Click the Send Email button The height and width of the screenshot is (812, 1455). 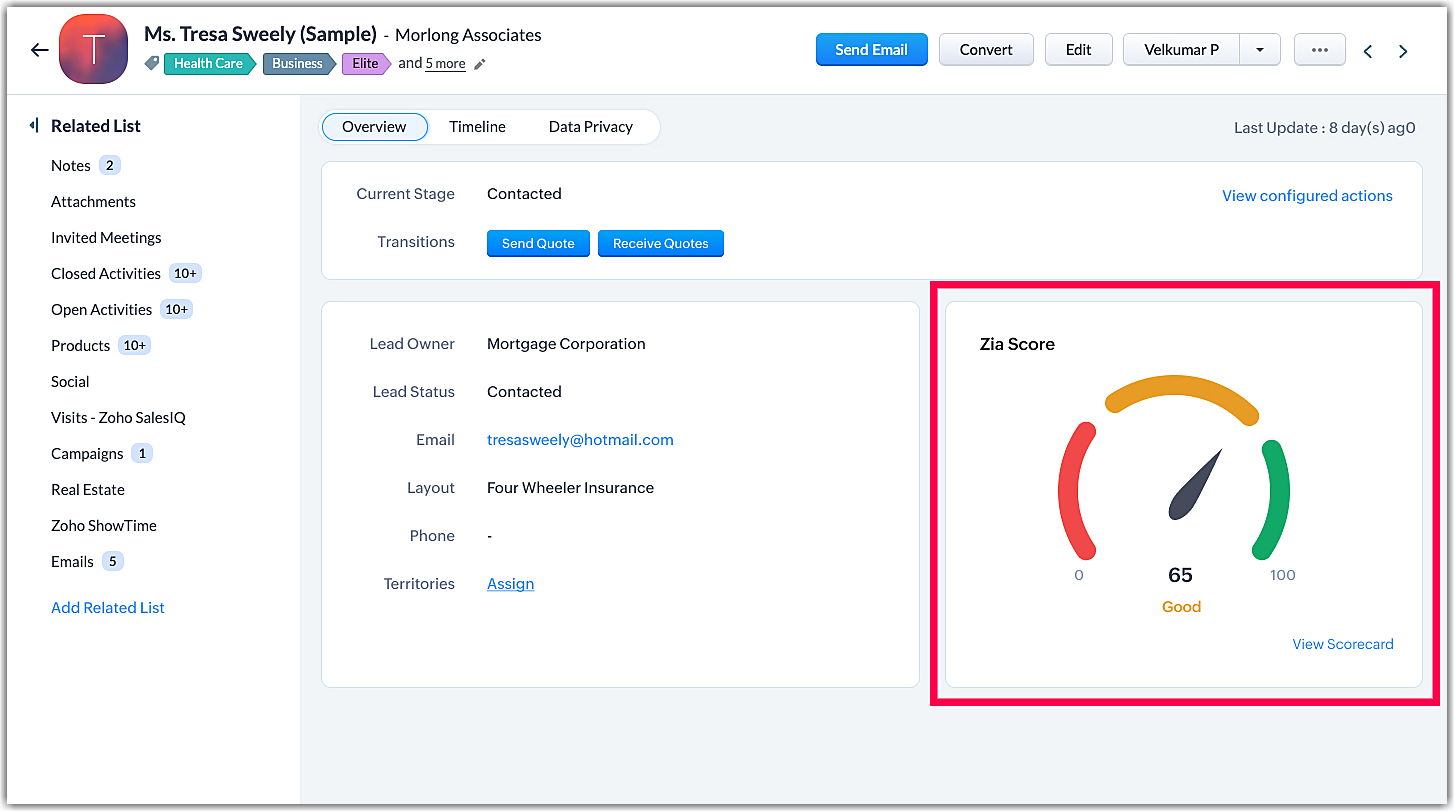click(x=872, y=50)
